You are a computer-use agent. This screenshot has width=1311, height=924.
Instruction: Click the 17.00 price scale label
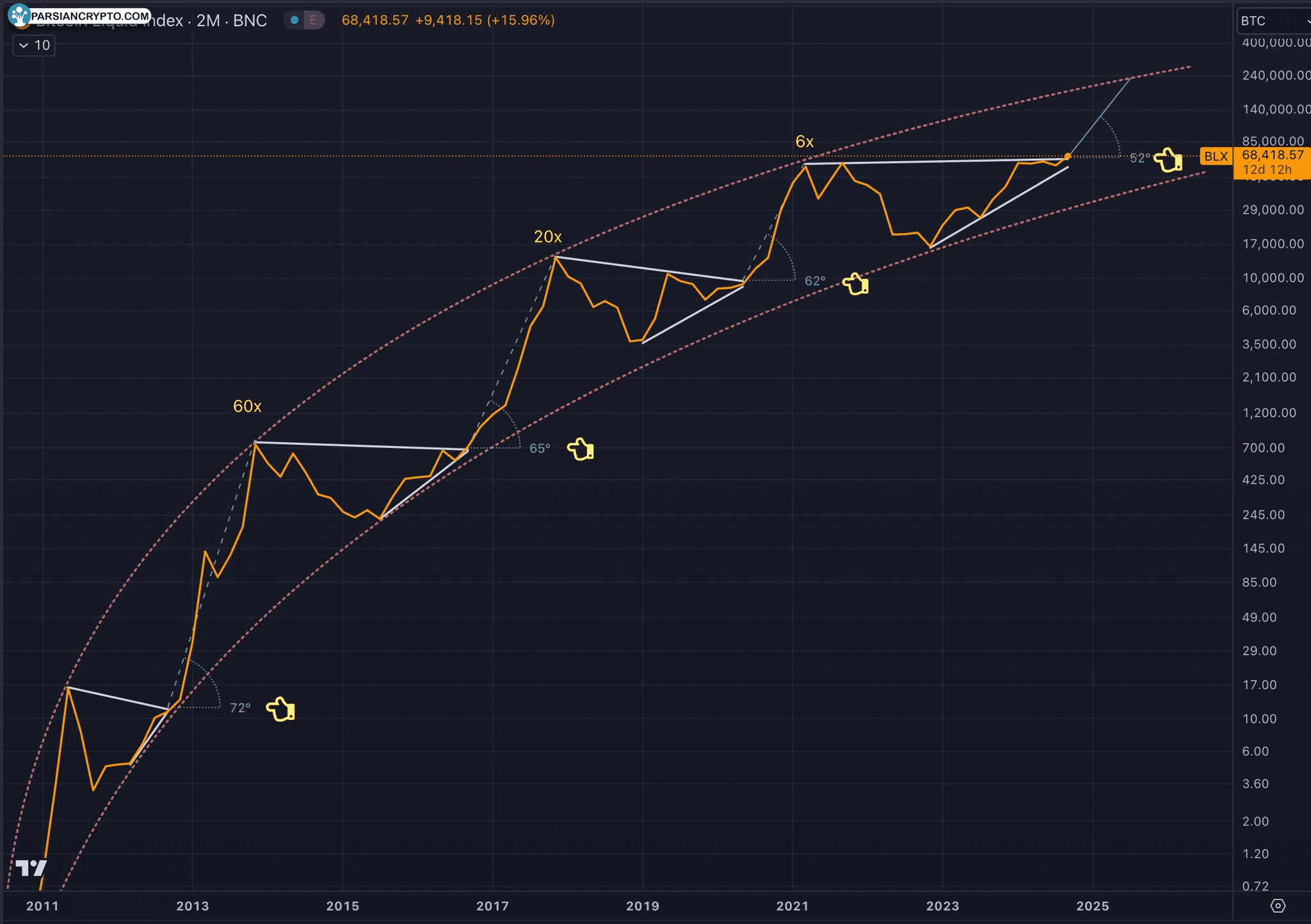tap(1259, 685)
